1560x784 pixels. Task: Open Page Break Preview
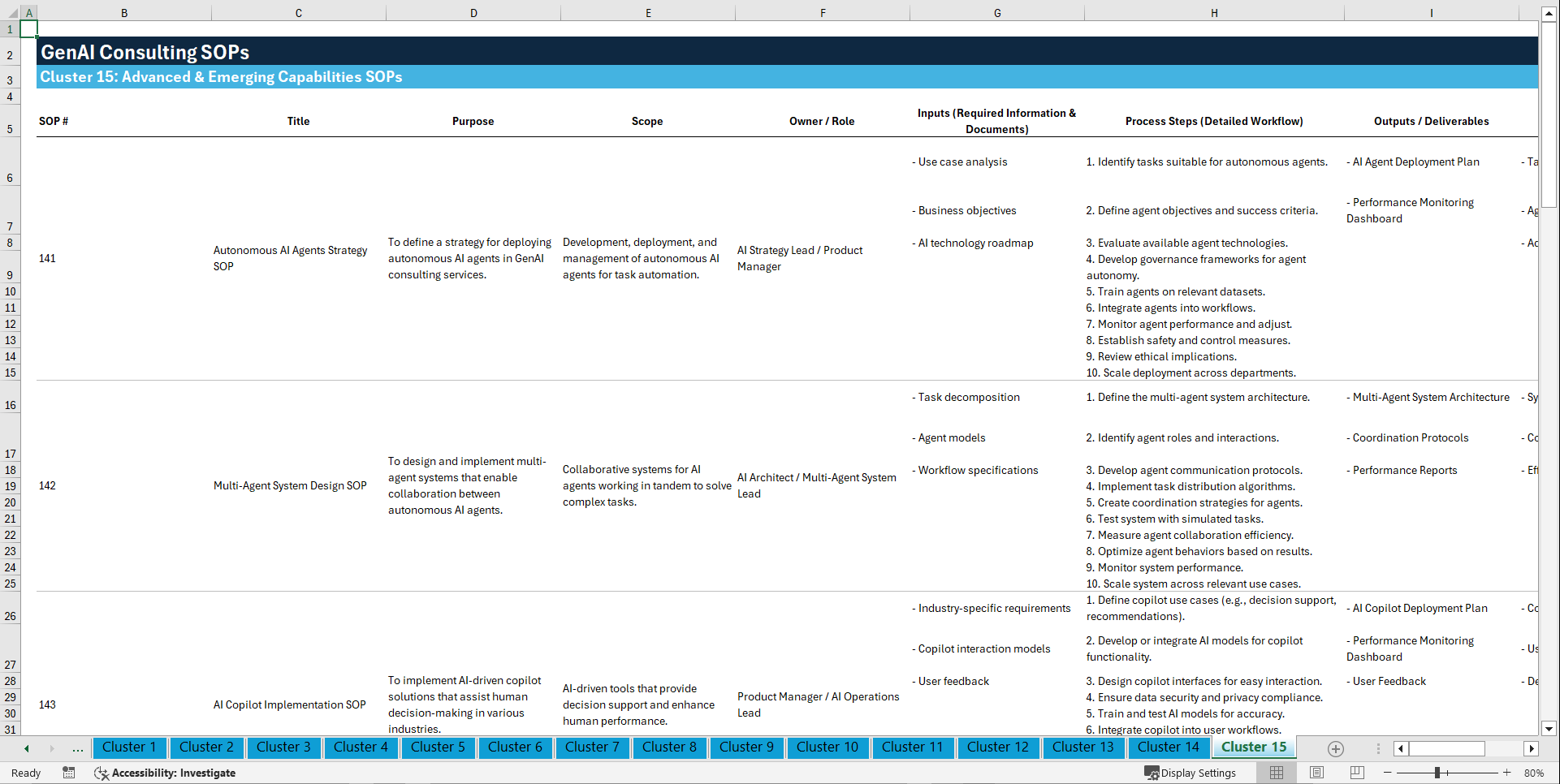point(1355,773)
